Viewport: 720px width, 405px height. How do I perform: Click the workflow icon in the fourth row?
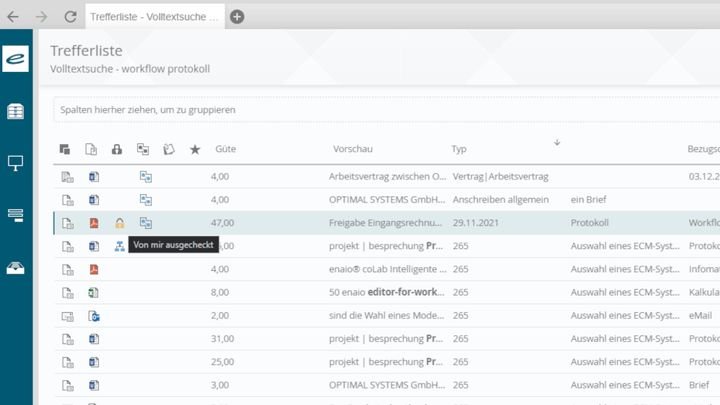[120, 246]
